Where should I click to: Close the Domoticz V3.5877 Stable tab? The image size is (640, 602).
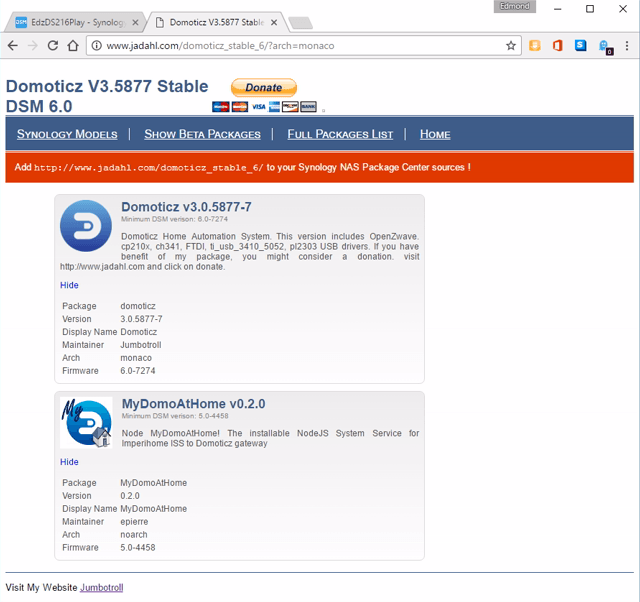(274, 22)
